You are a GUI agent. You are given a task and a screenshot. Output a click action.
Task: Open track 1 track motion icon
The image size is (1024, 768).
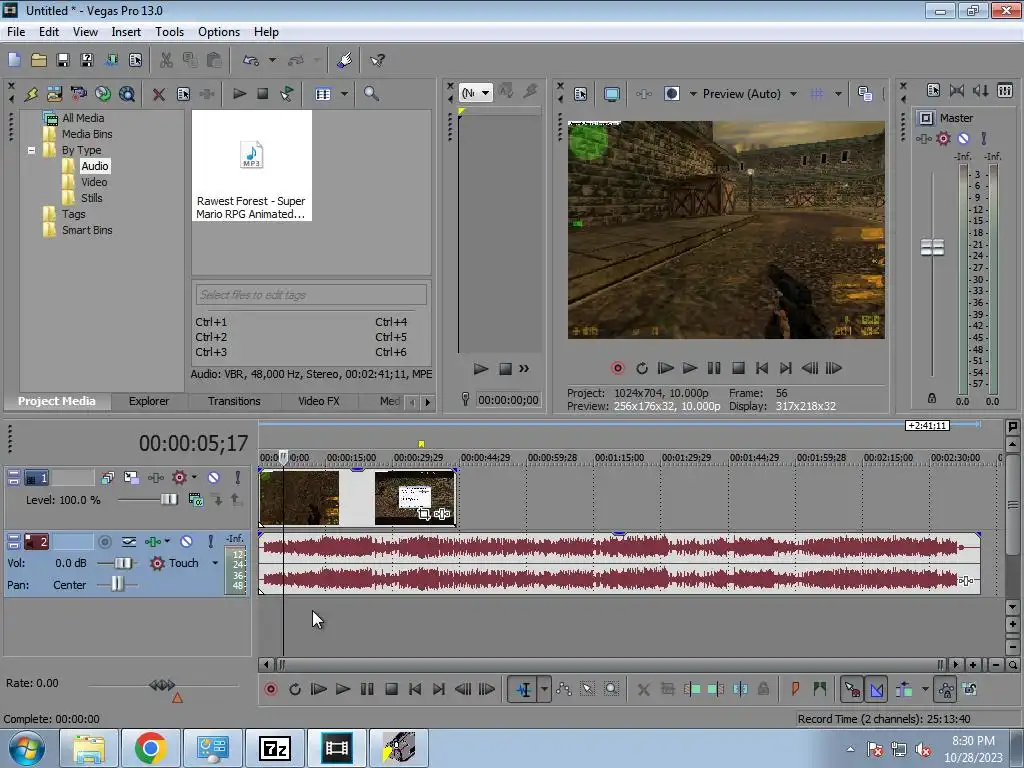[x=131, y=477]
